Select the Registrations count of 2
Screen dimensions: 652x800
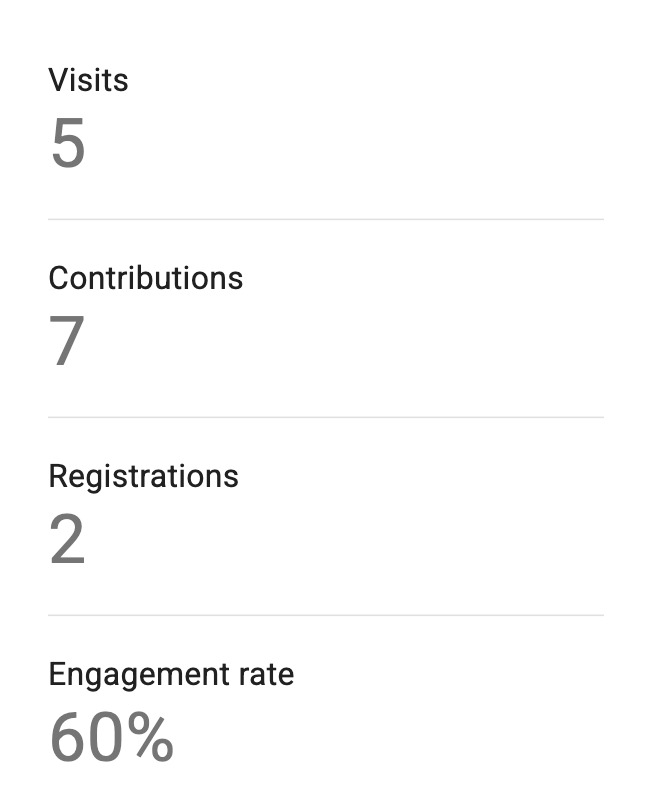pos(67,540)
